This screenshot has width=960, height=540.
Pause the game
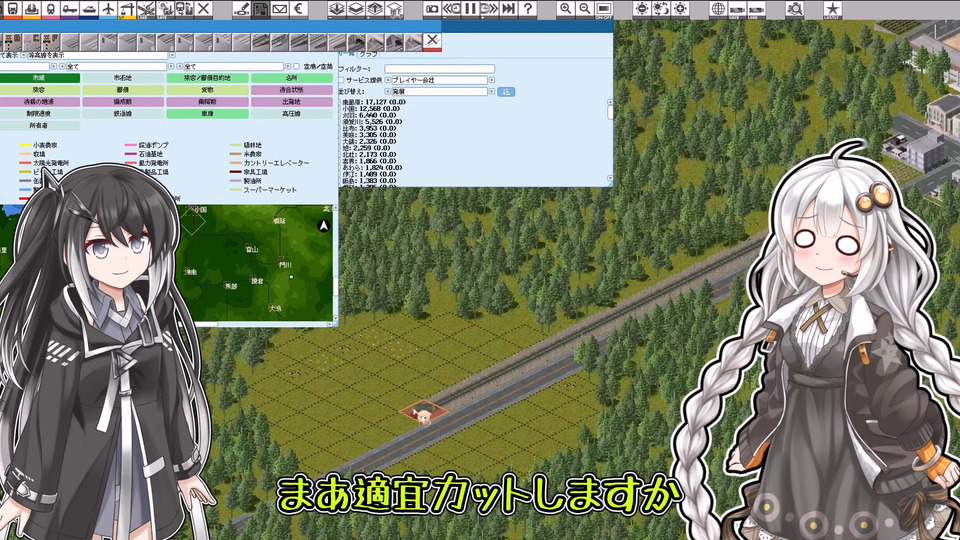click(470, 9)
